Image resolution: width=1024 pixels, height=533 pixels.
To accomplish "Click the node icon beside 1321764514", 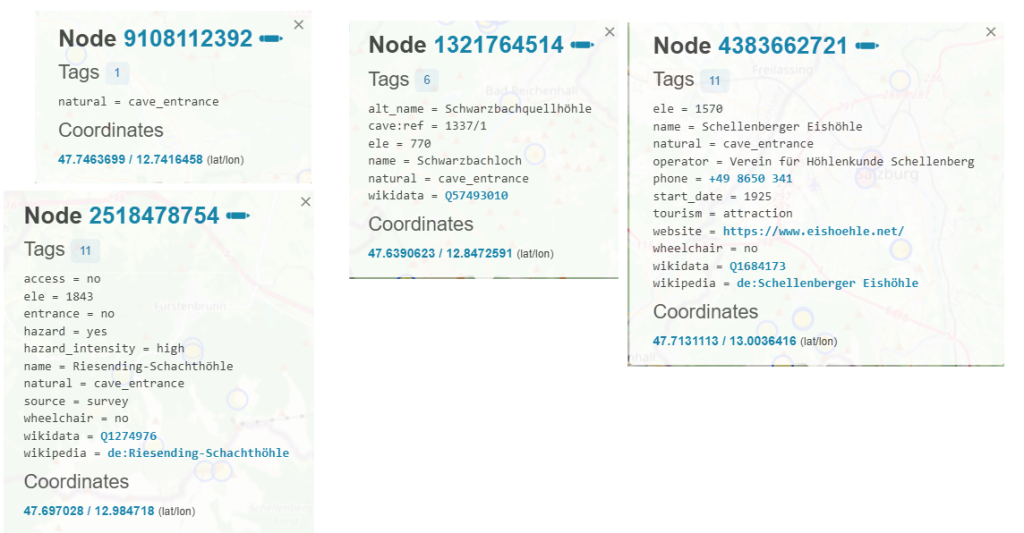I will [582, 45].
